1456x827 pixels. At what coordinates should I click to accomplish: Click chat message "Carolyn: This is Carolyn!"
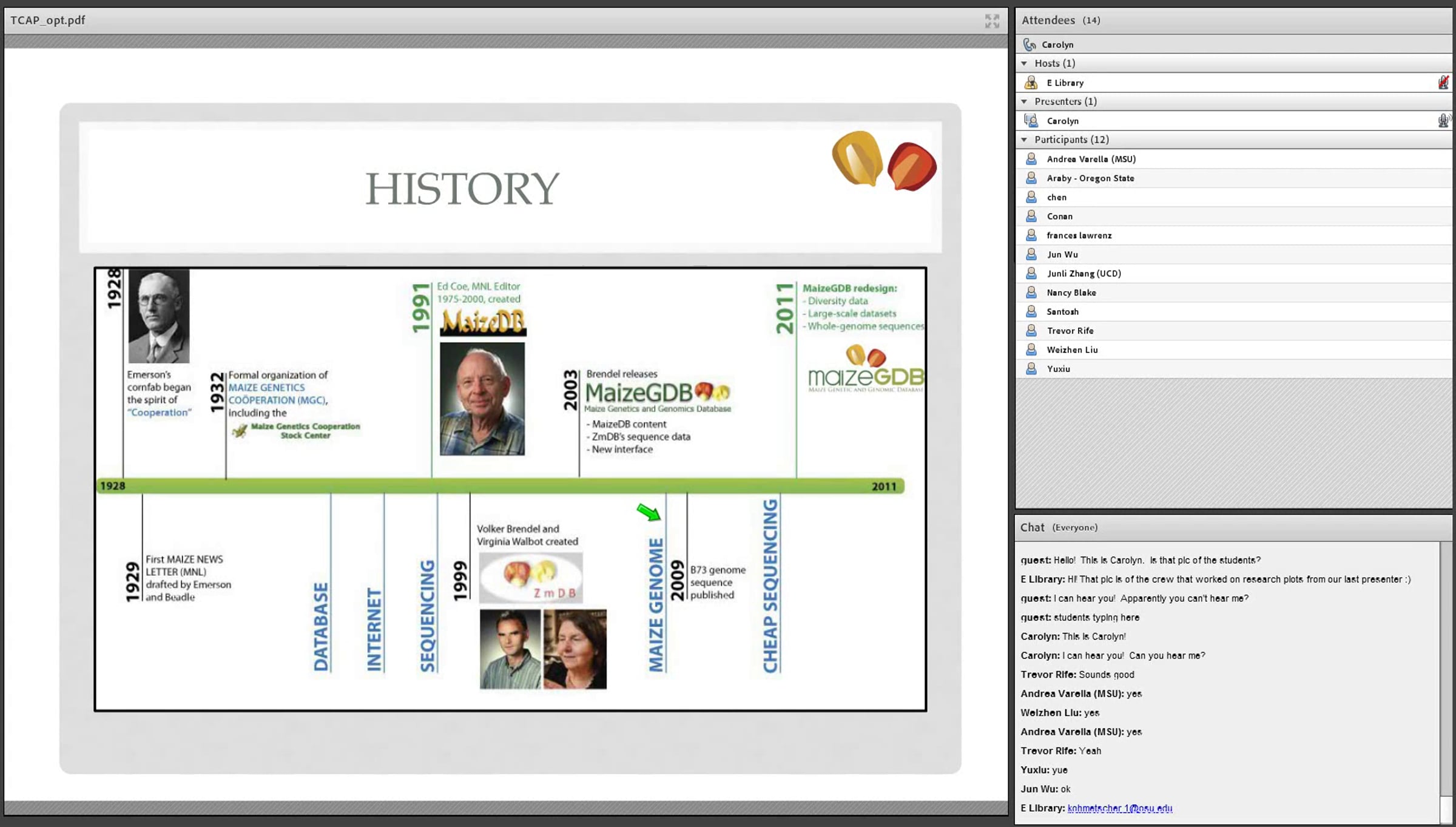pyautogui.click(x=1073, y=636)
